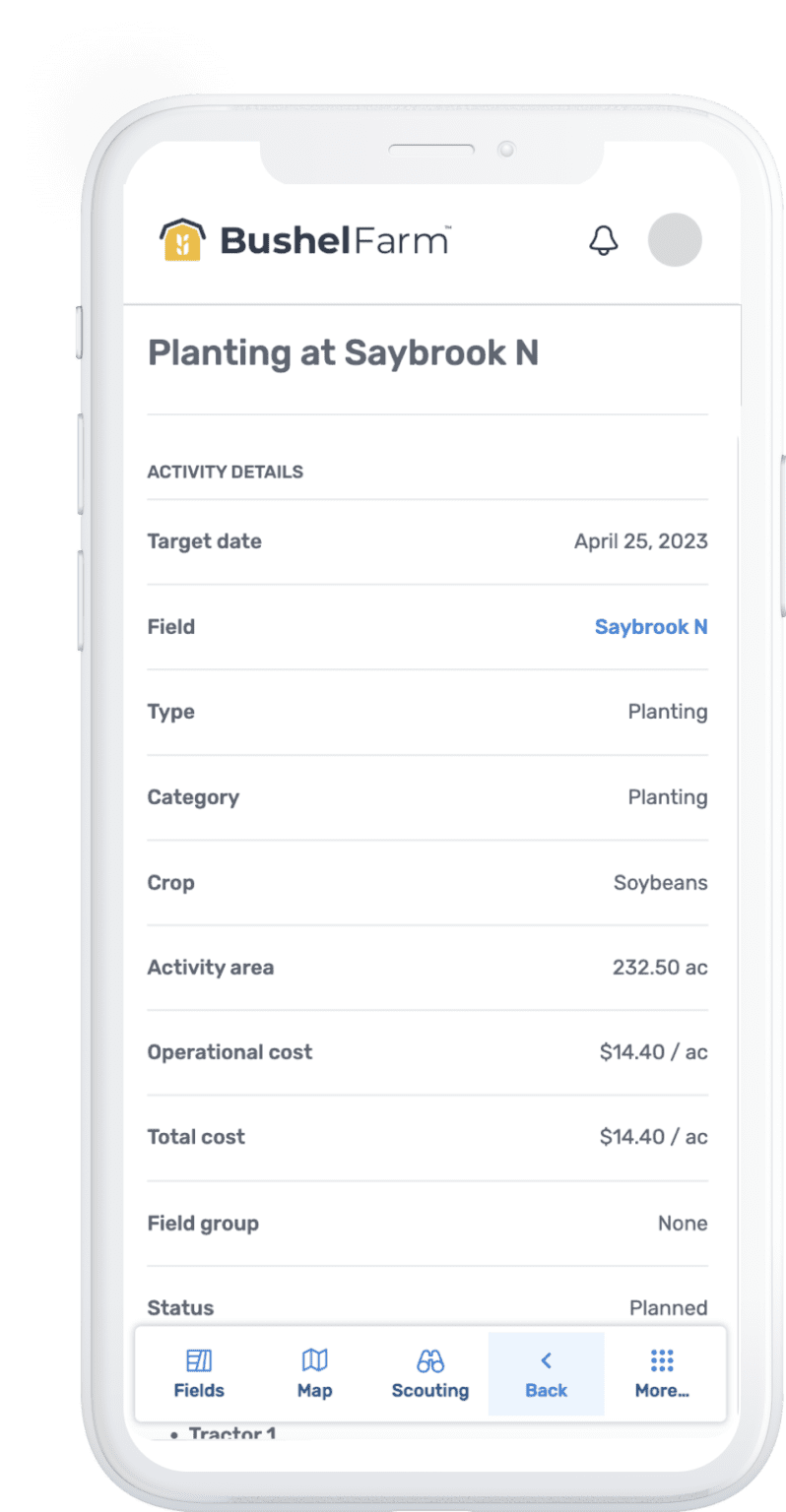
Task: Click the Bushel Farm barn logo
Action: click(x=181, y=240)
